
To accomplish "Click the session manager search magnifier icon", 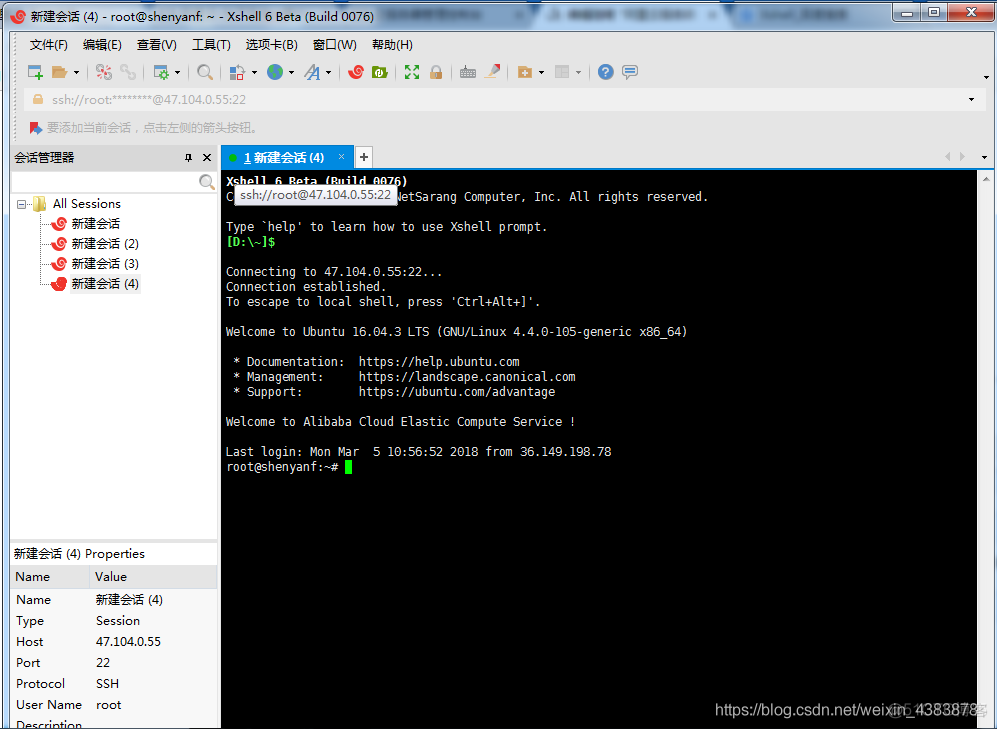I will [207, 182].
